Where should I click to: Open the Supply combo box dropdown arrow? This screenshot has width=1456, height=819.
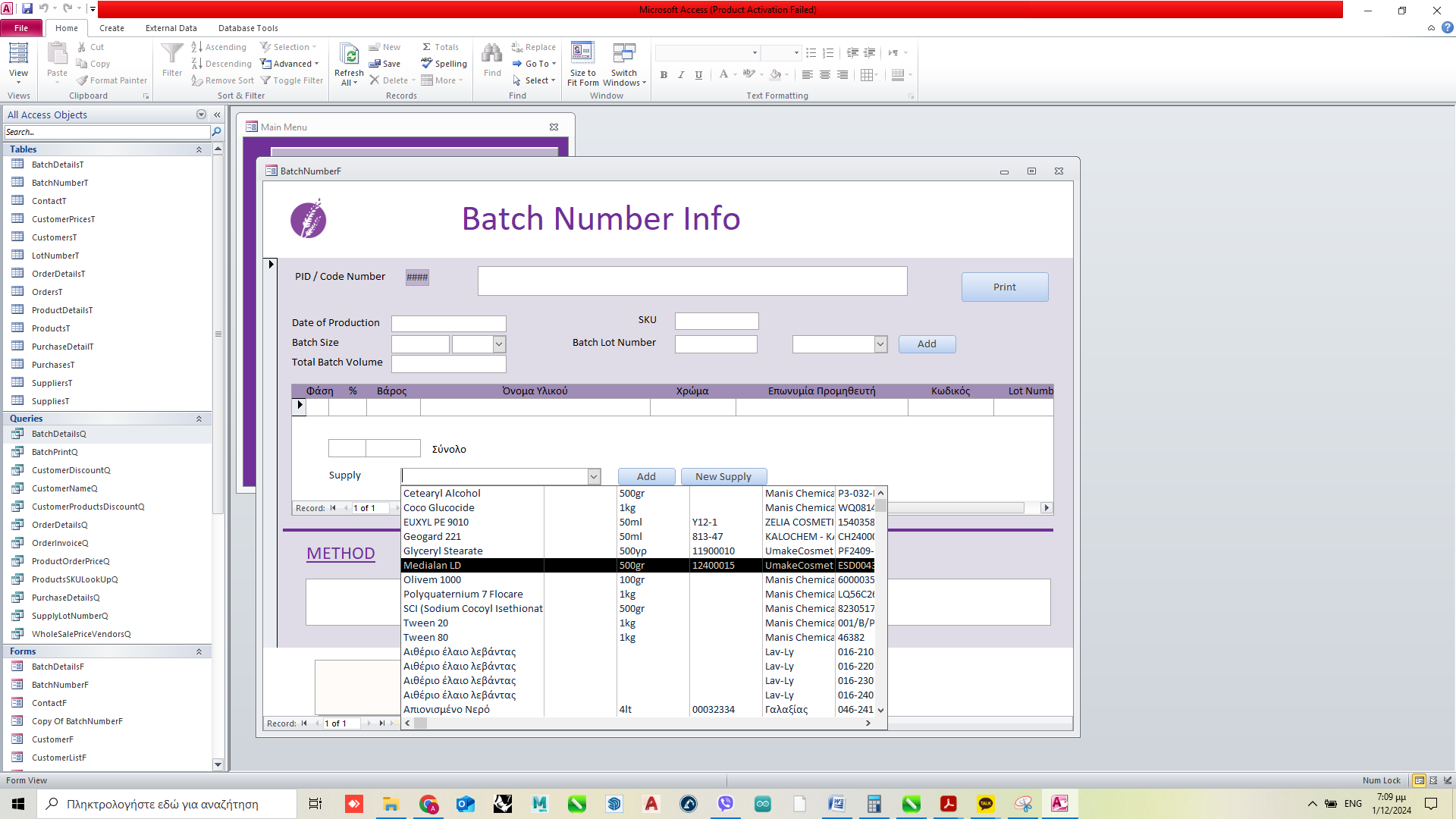[594, 476]
